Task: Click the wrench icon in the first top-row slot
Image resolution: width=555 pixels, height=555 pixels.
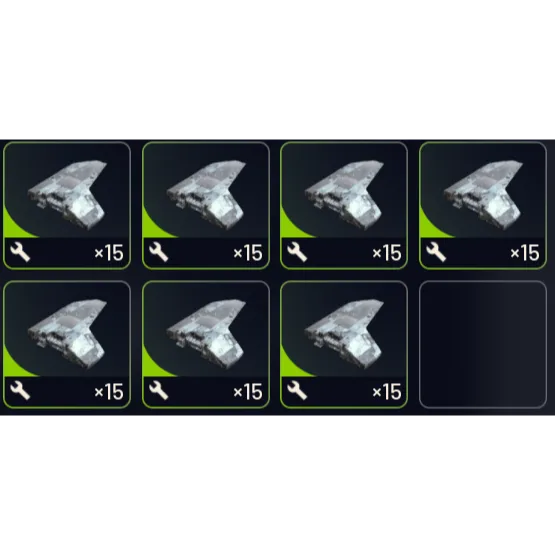Action: tap(20, 252)
